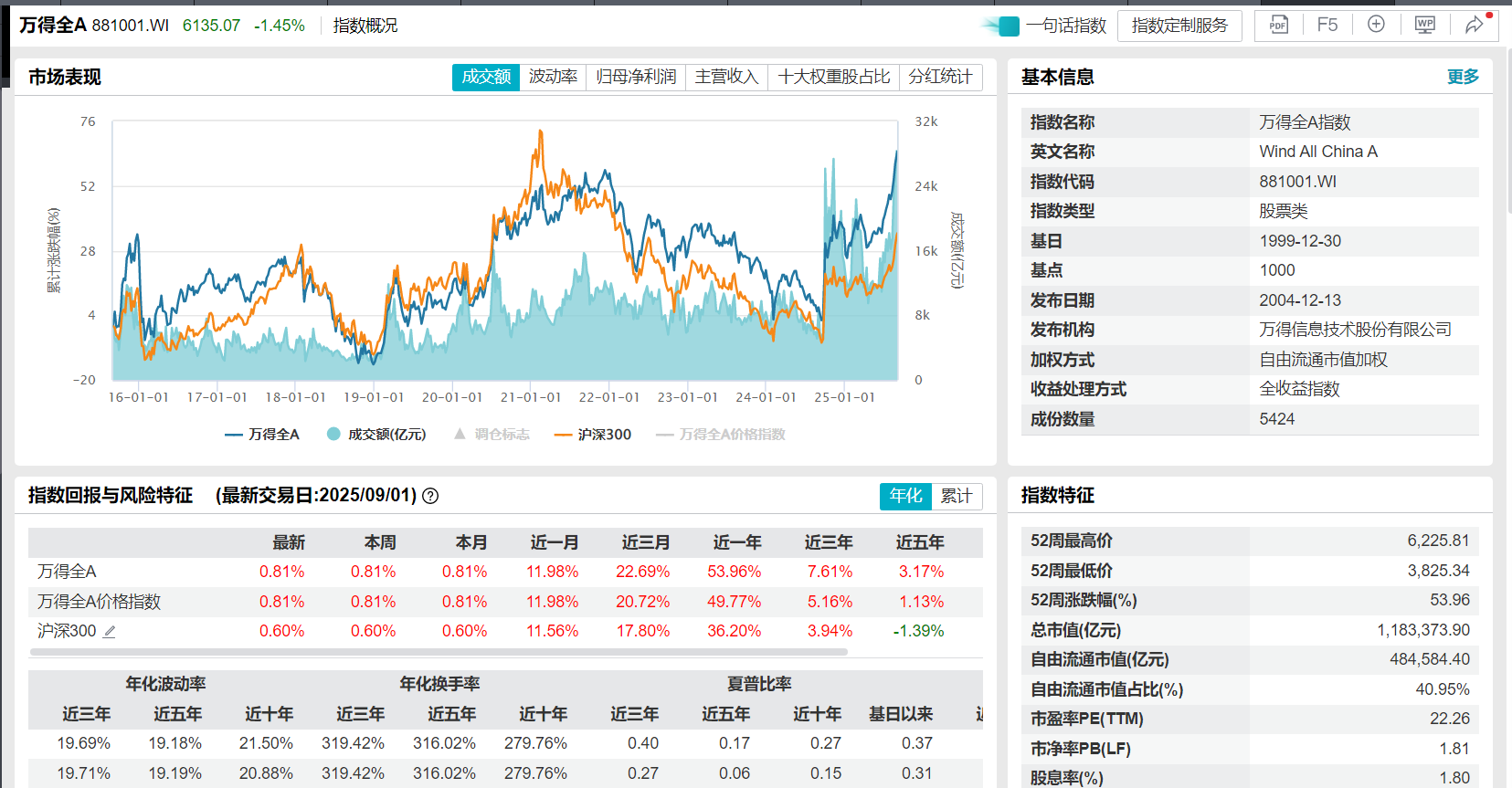Image resolution: width=1512 pixels, height=788 pixels.
Task: Click the 沪深300 row label in returns table
Action: pyautogui.click(x=67, y=631)
